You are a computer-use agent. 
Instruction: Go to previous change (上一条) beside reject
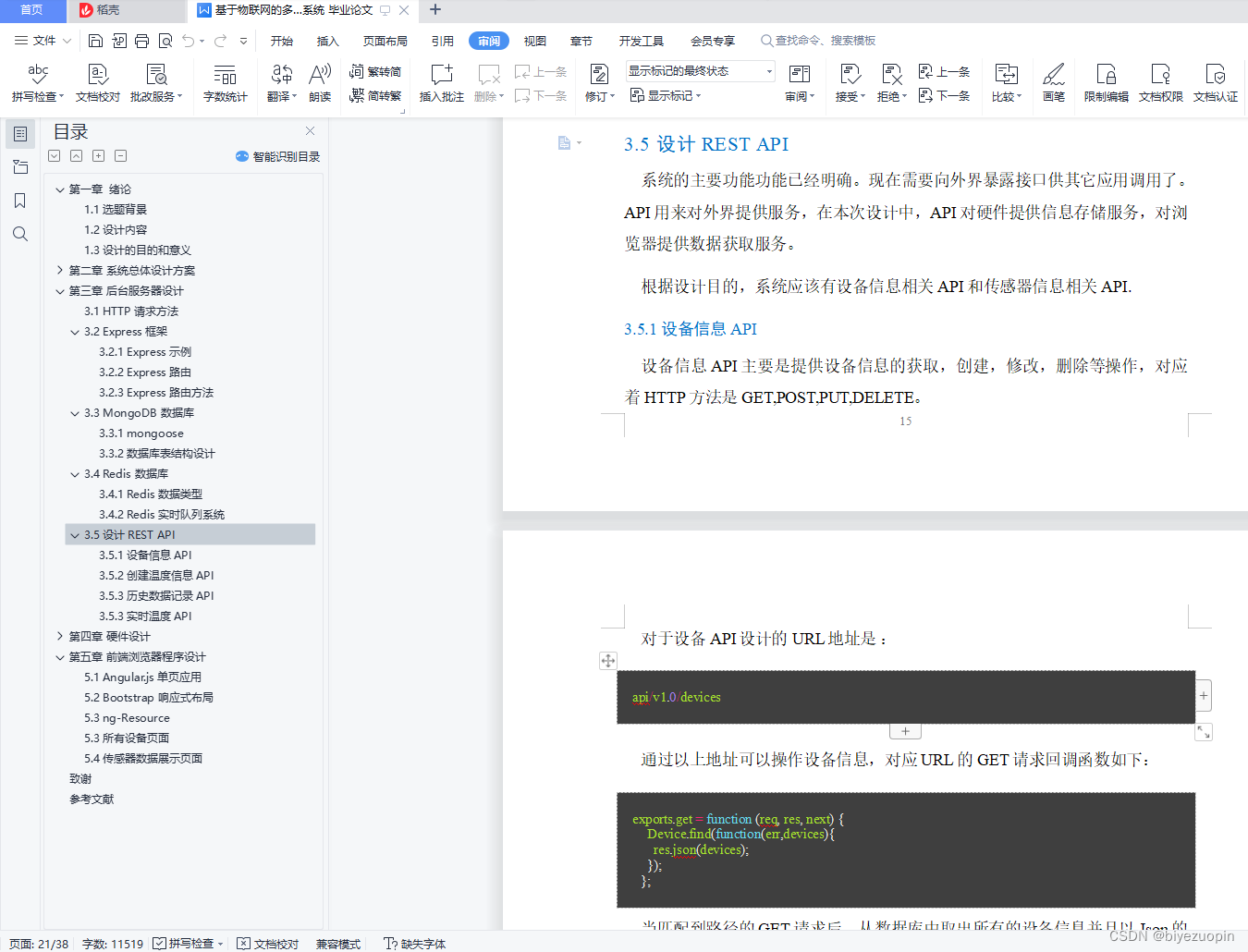(x=944, y=71)
